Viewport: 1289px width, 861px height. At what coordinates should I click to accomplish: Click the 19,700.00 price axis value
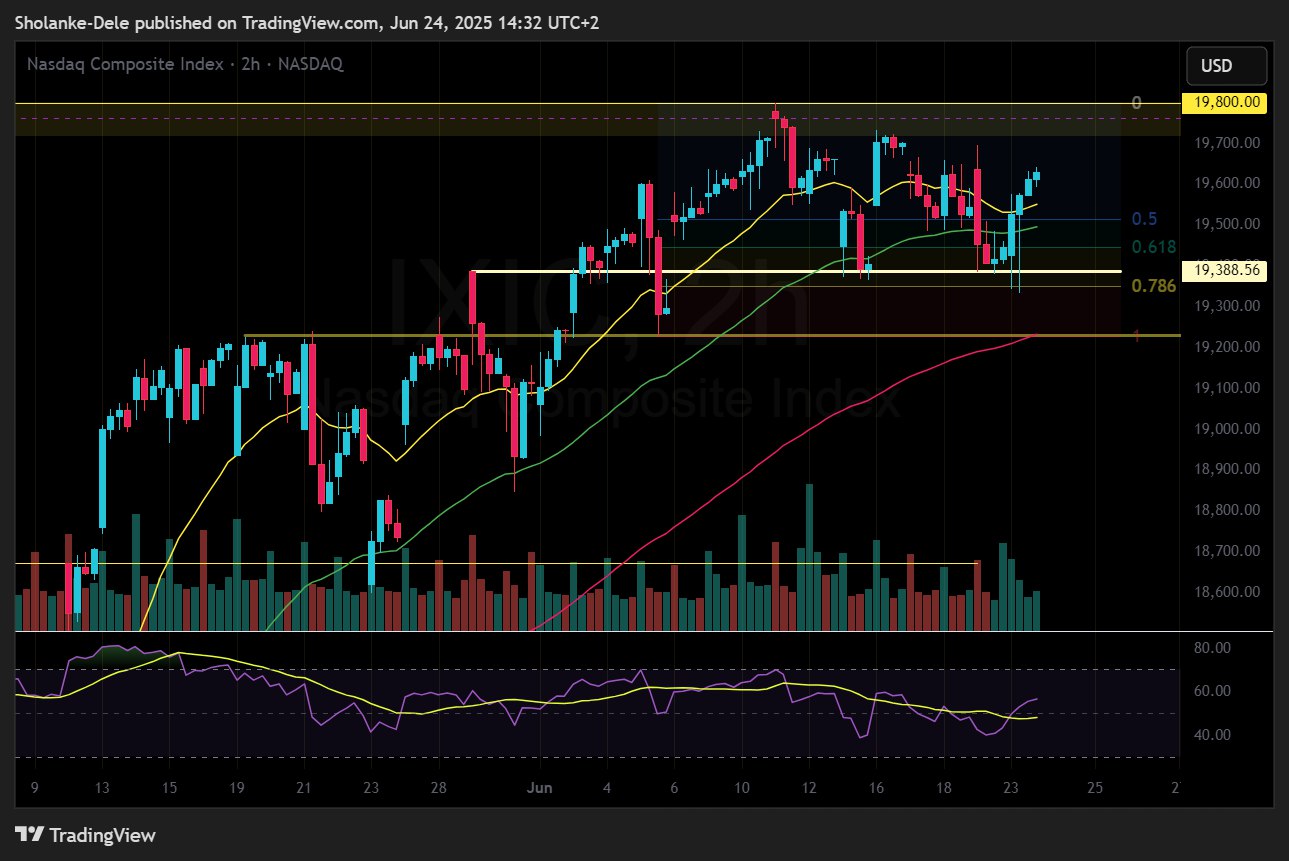1225,143
